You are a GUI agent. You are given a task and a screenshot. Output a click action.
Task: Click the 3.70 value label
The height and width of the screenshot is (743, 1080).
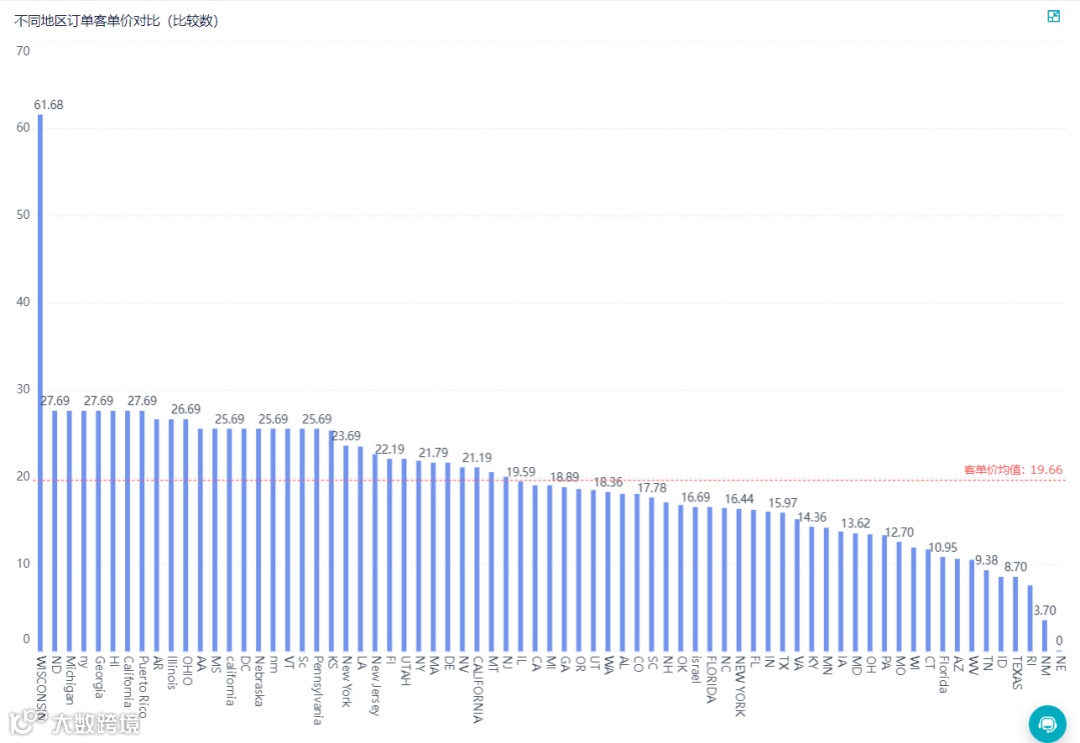coord(1045,610)
